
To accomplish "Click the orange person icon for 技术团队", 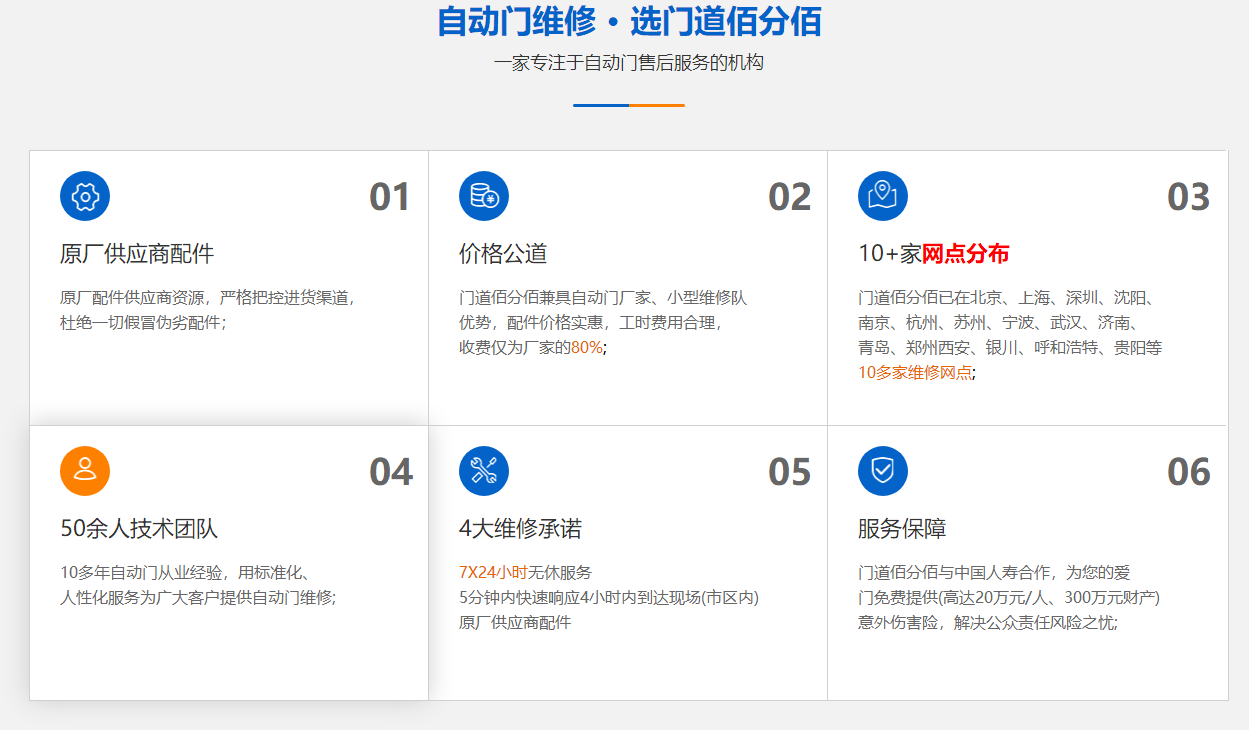I will (x=85, y=471).
